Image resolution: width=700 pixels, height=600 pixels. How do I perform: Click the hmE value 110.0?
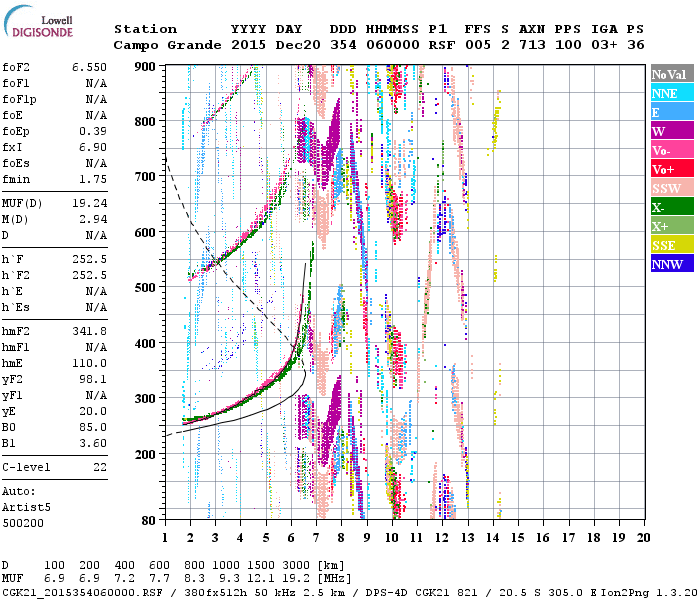pyautogui.click(x=89, y=363)
